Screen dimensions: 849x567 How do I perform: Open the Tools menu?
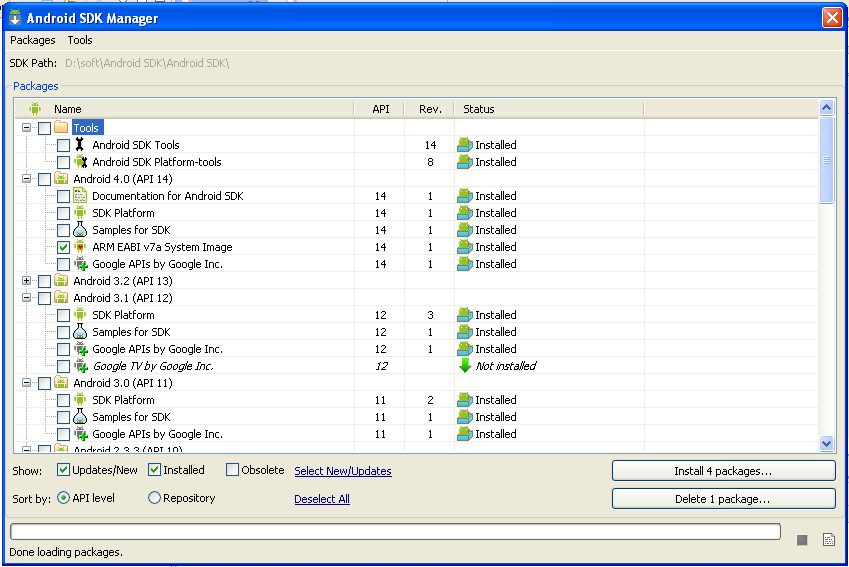point(80,40)
